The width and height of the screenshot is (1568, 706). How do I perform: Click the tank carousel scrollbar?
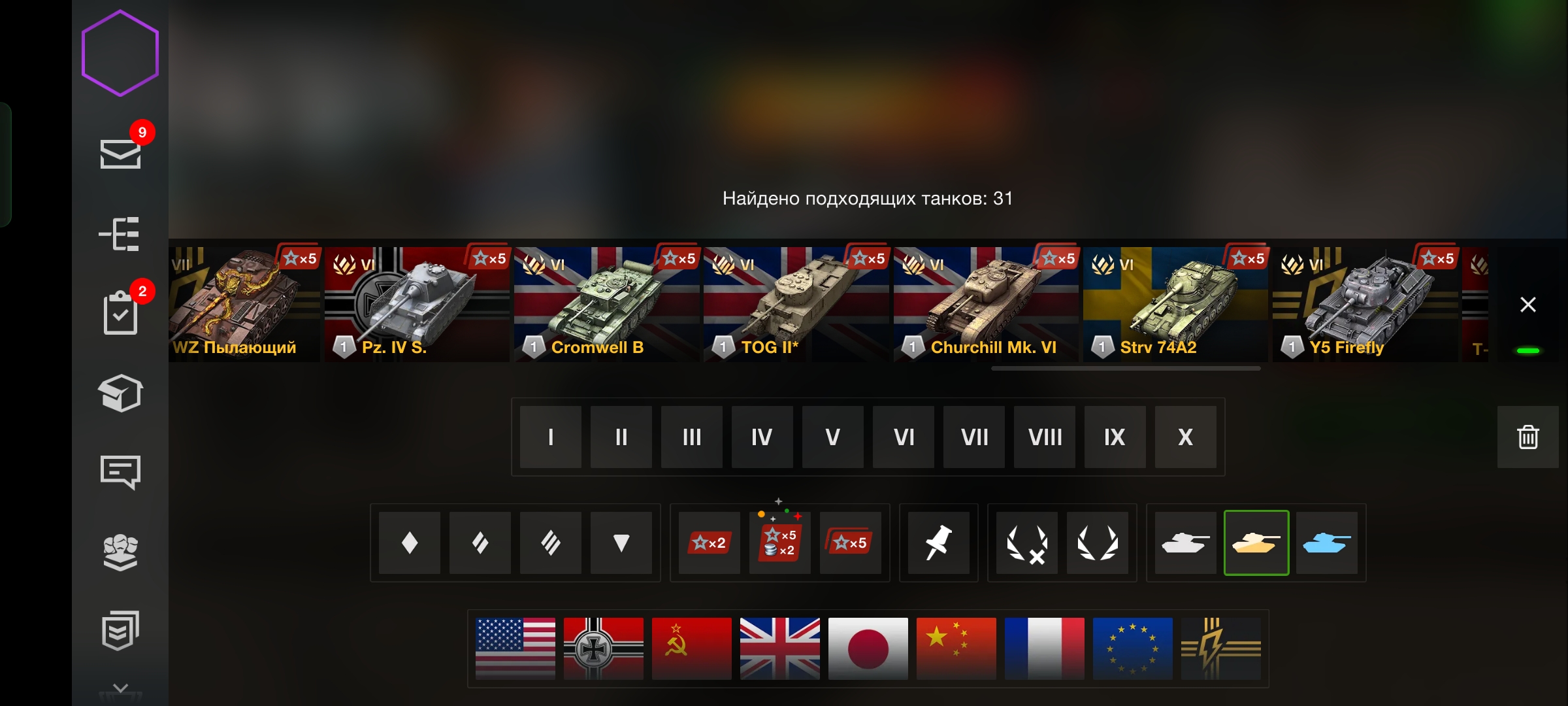pos(1126,369)
